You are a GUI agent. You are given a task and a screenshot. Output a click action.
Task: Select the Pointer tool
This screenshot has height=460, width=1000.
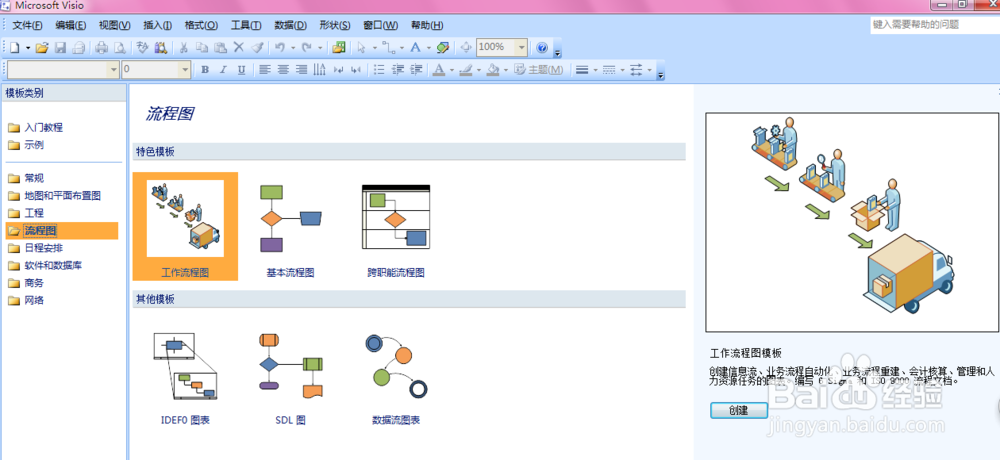point(362,48)
